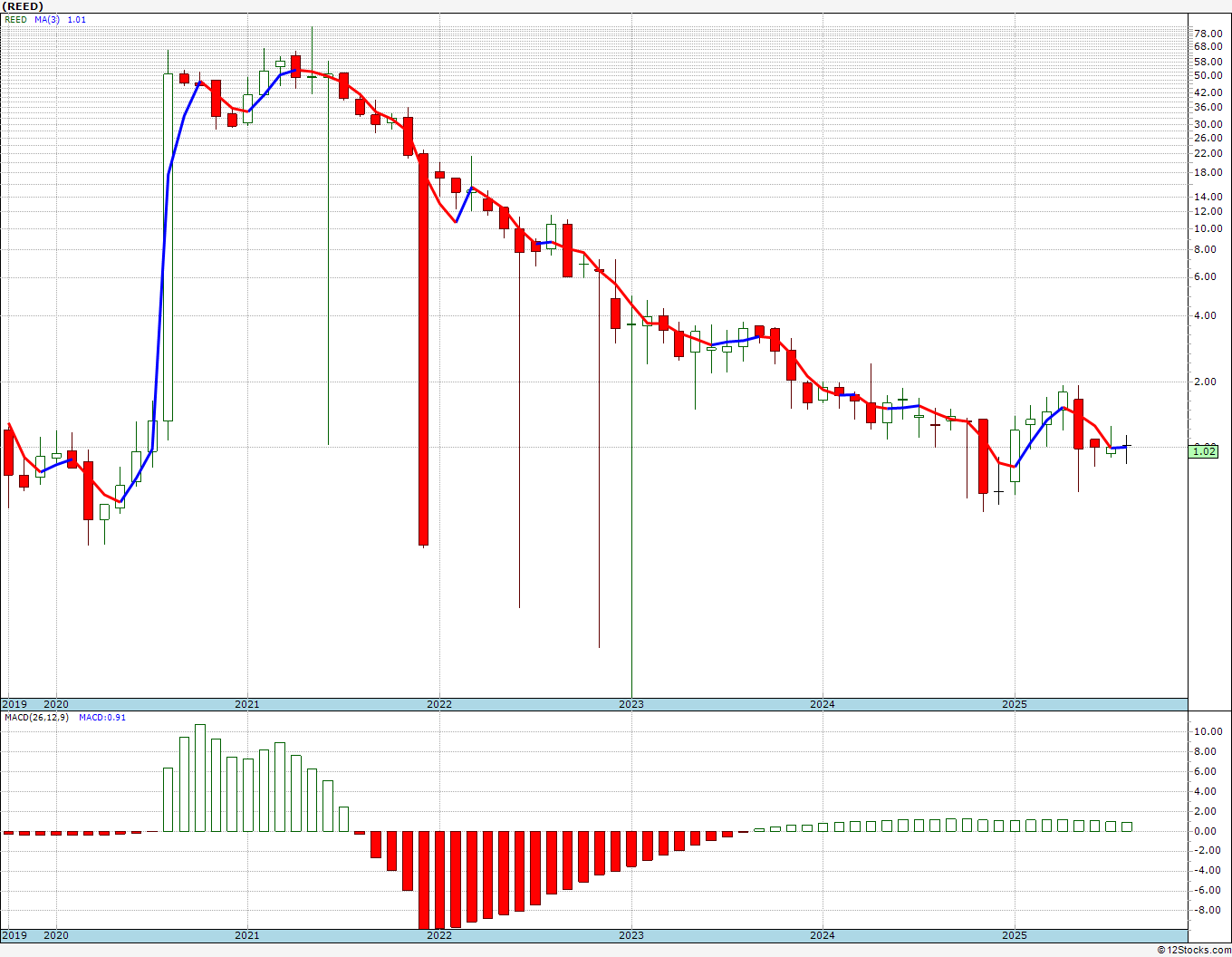Select 2022 on the price chart time axis

(439, 704)
